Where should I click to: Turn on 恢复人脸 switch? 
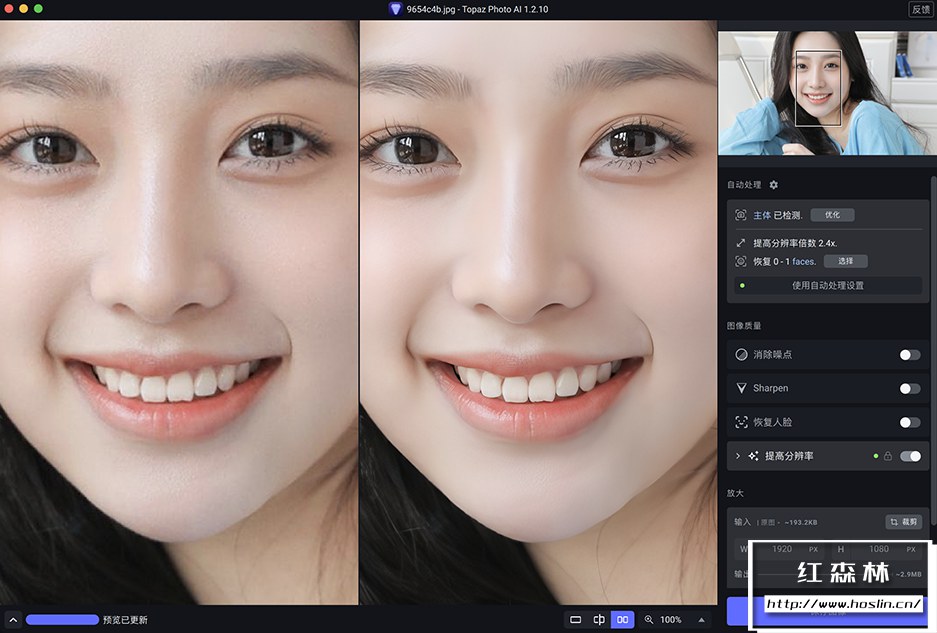(x=910, y=423)
